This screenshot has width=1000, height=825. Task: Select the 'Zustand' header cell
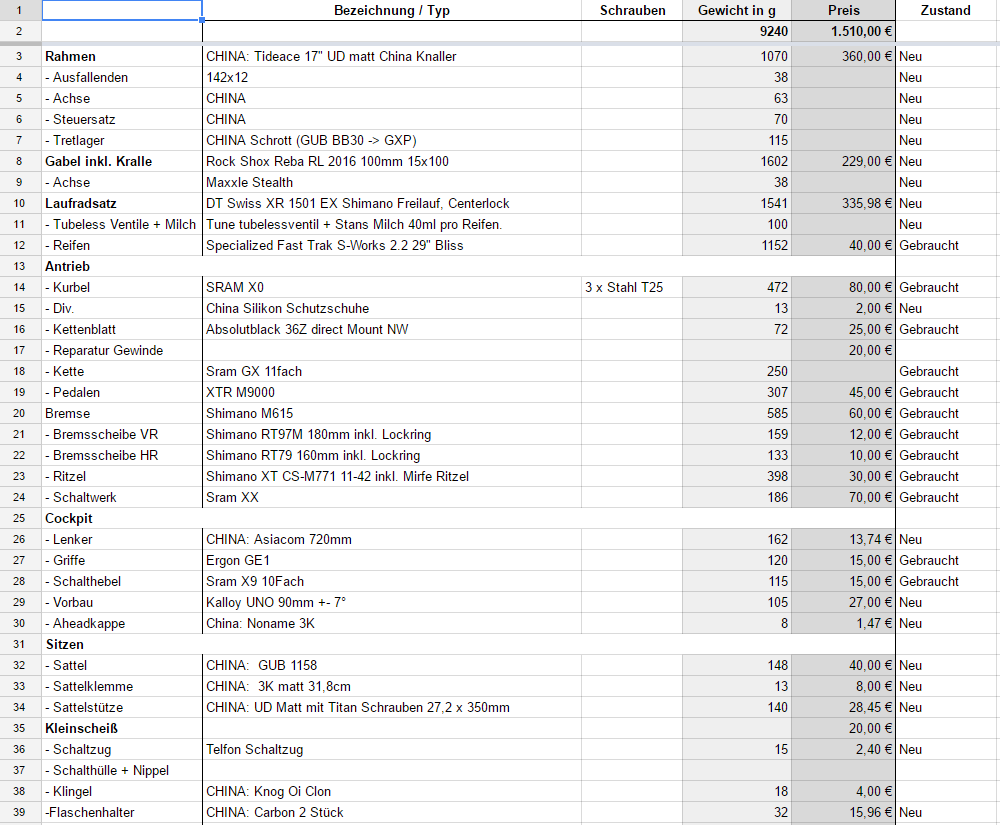945,10
